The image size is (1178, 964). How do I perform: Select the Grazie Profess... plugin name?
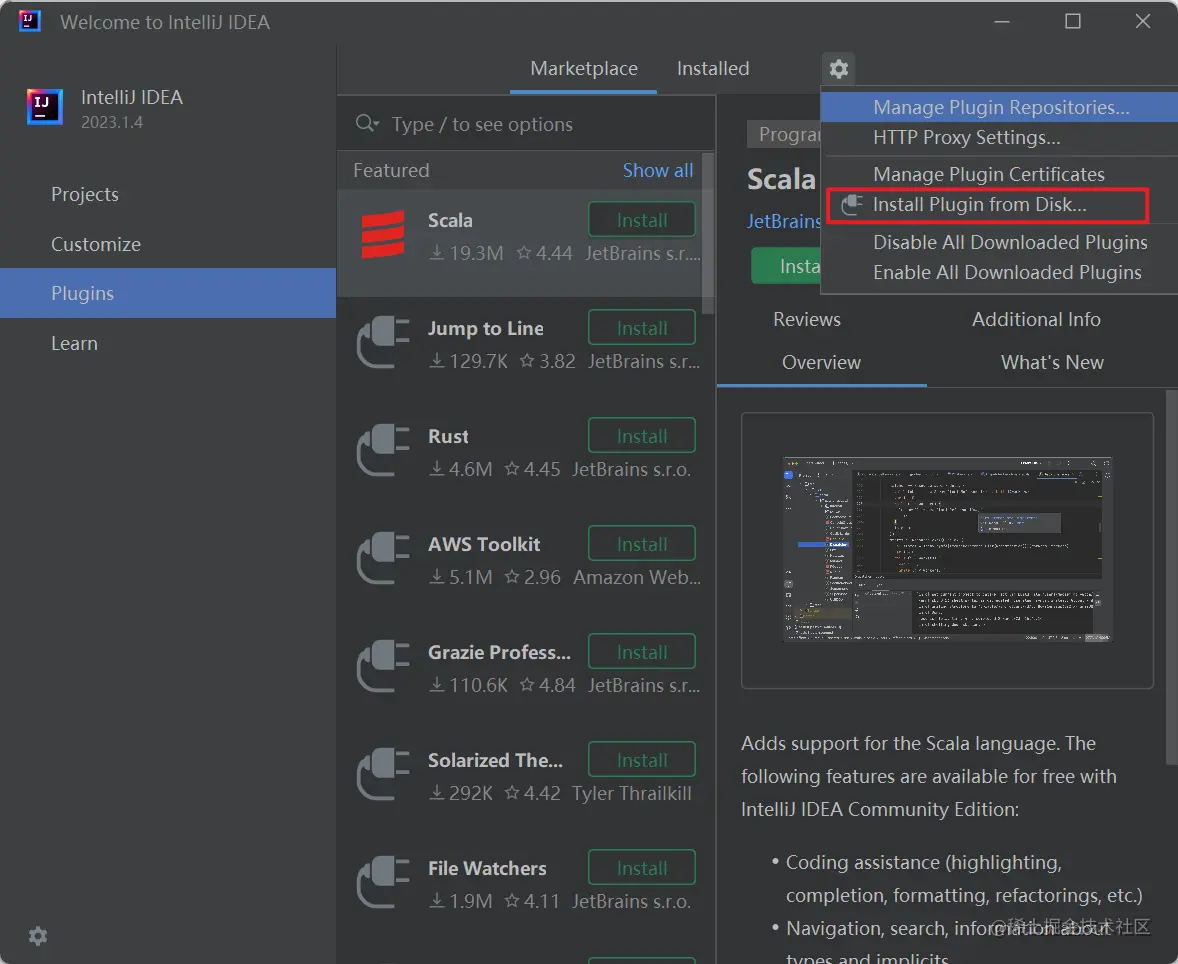point(499,652)
